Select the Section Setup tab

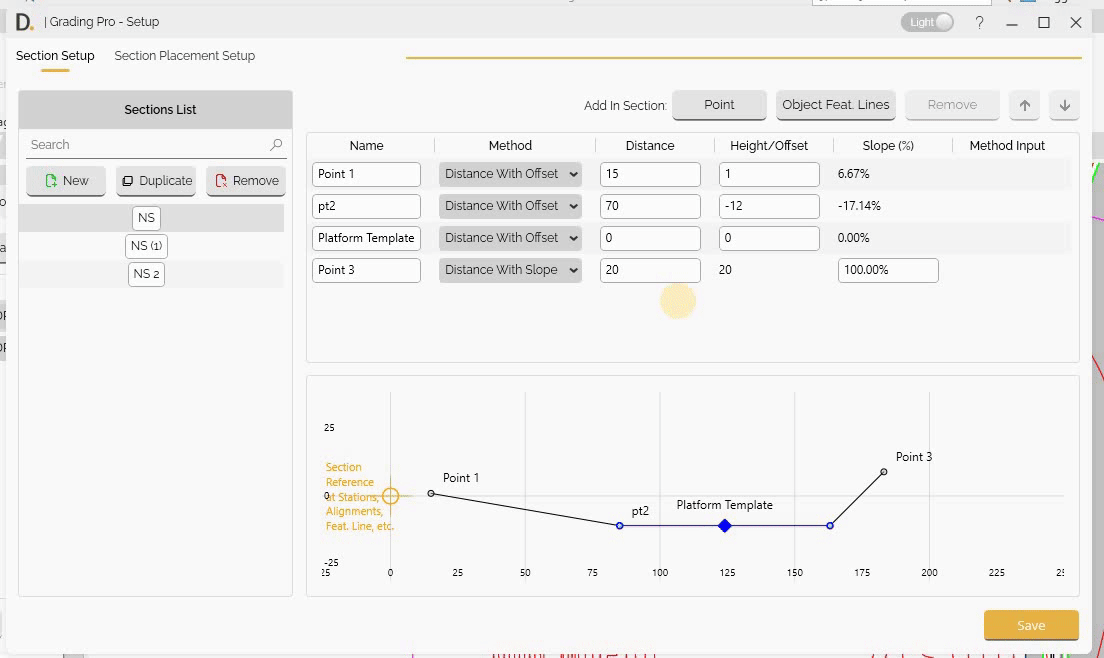click(x=55, y=56)
